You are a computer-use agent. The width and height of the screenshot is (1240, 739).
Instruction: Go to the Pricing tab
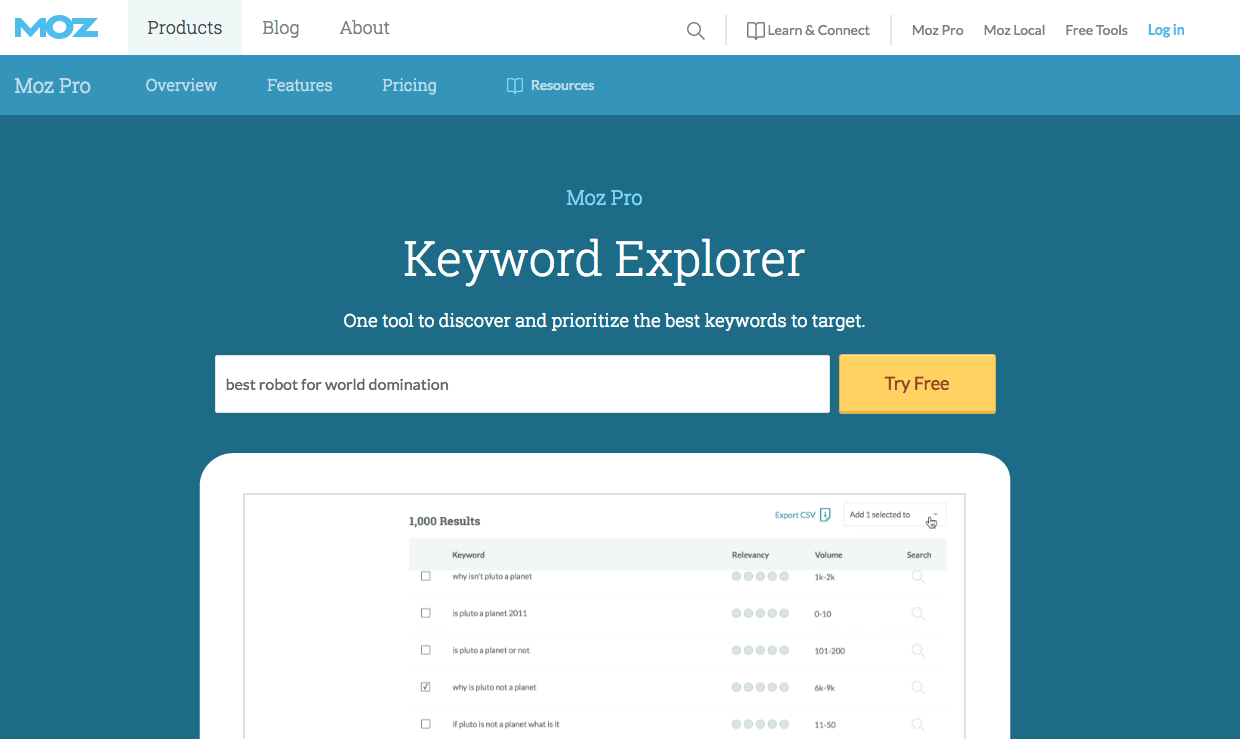(409, 86)
